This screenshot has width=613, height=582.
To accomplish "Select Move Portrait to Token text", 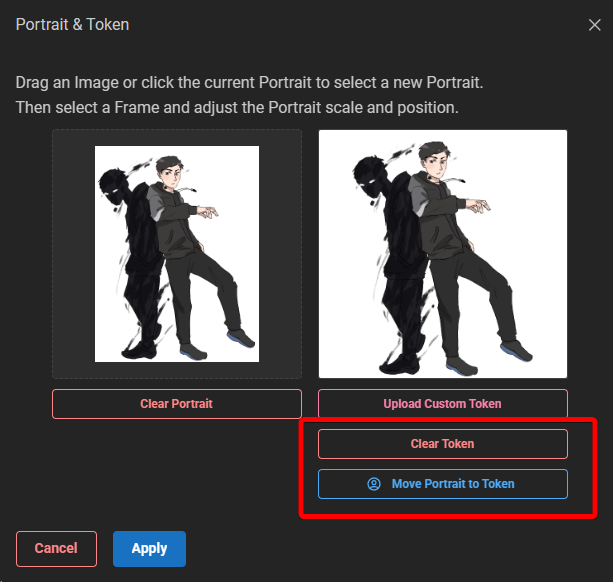I will (x=453, y=484).
